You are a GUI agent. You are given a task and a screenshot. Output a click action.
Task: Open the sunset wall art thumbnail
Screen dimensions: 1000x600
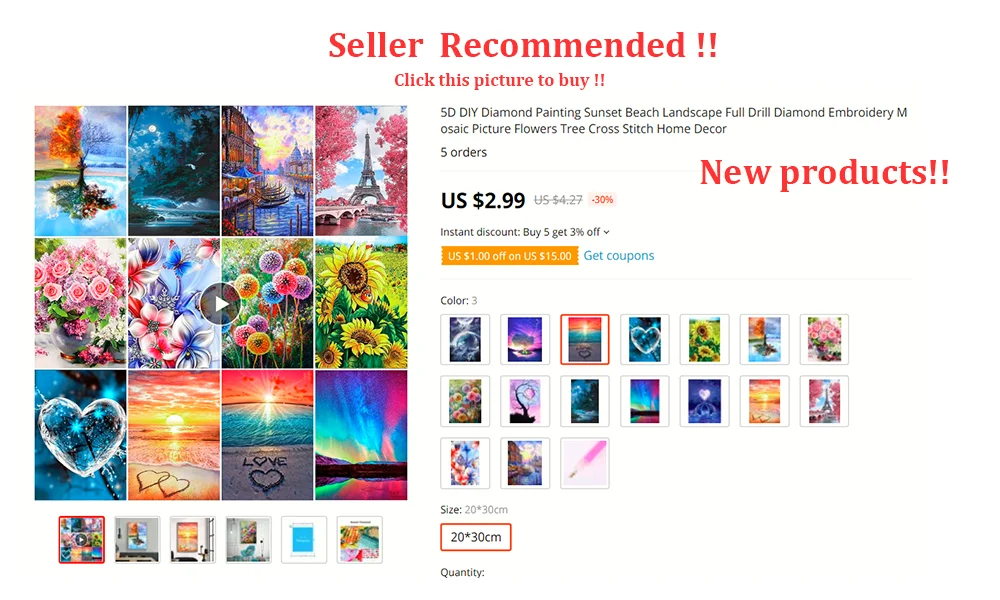[193, 539]
